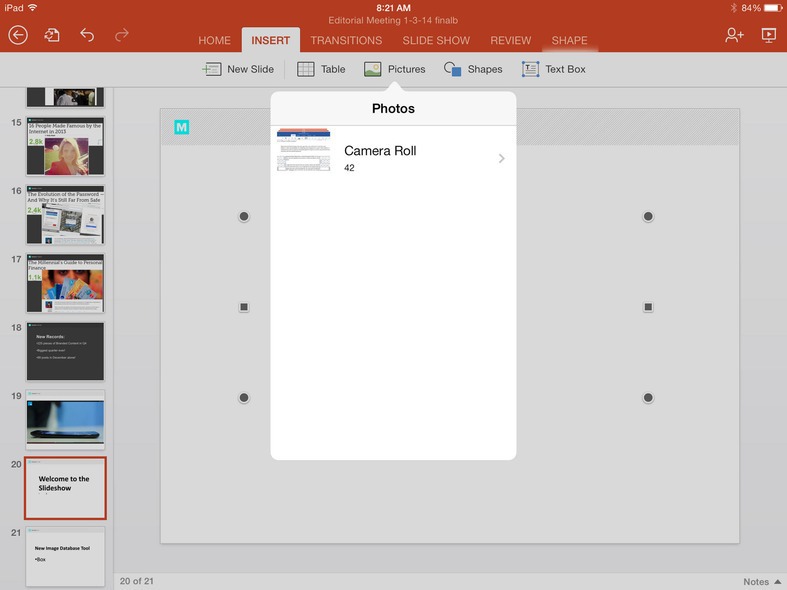This screenshot has height=590, width=787.
Task: Select the REVIEW tab
Action: point(510,41)
